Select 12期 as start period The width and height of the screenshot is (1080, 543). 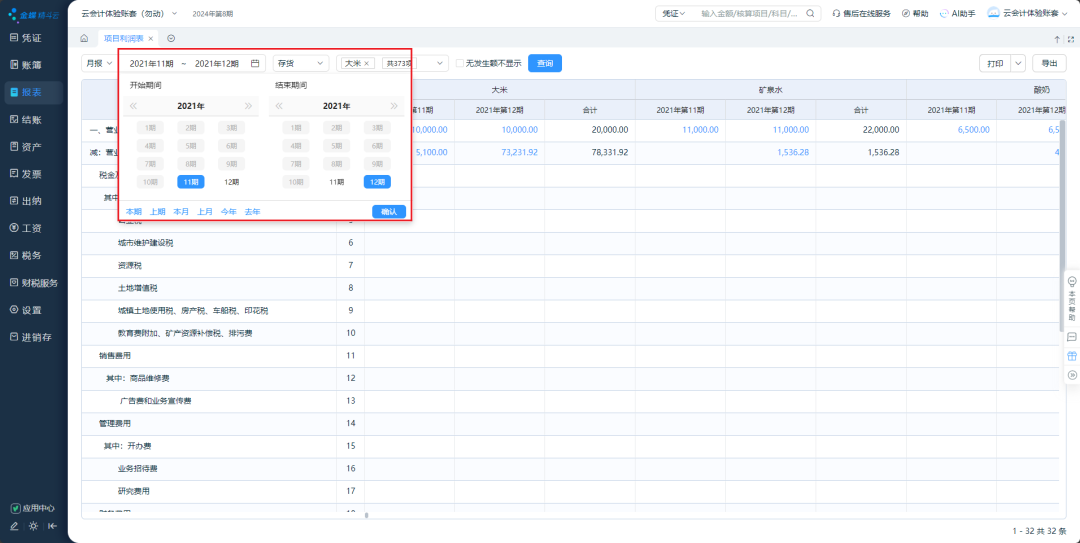[x=231, y=182]
